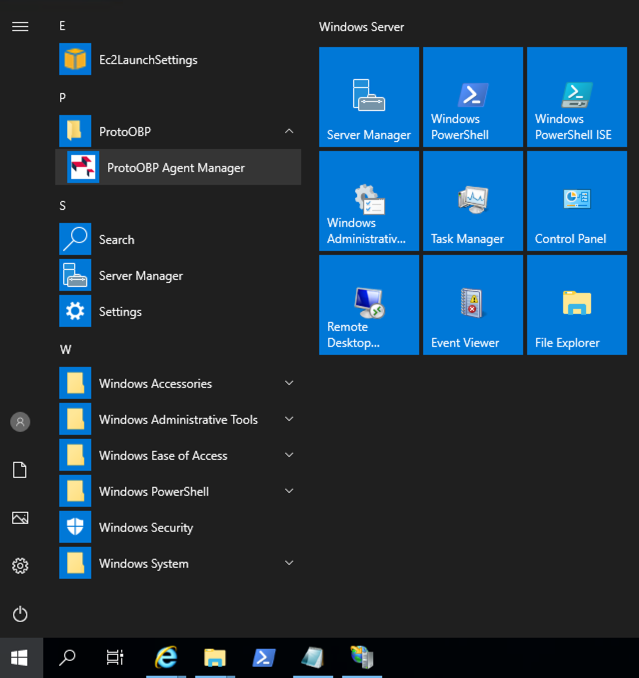Click the Server Manager tile
Image resolution: width=639 pixels, height=678 pixels.
click(369, 97)
